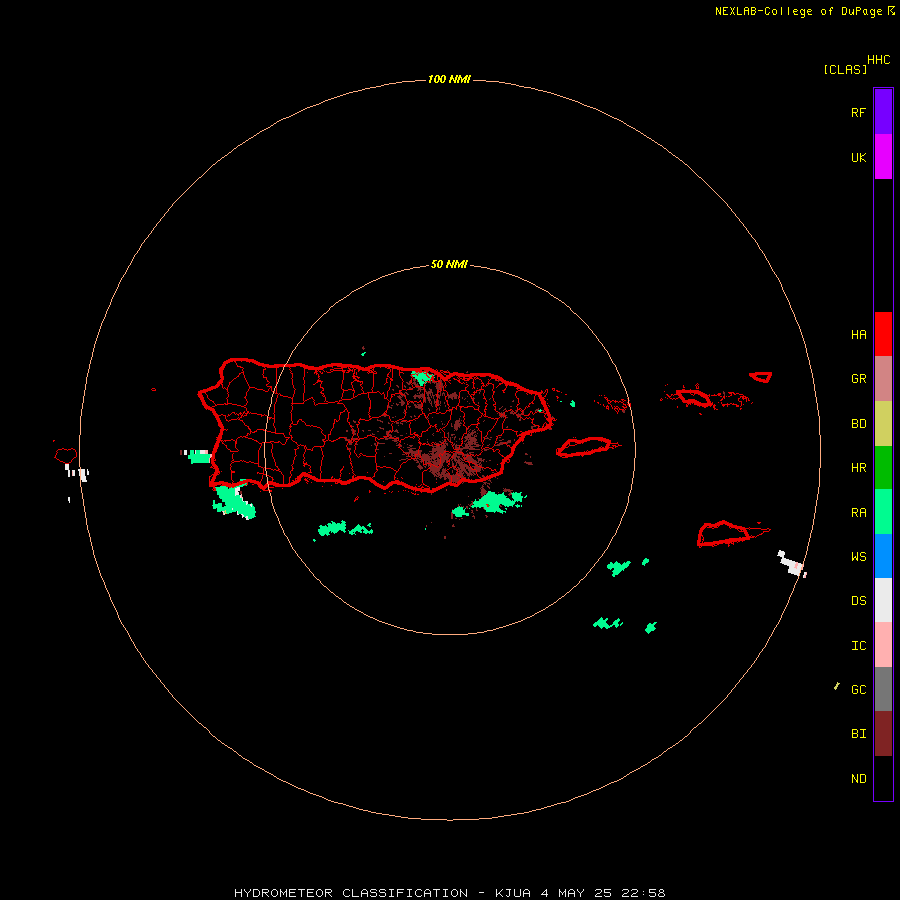Click the HR legend label
The height and width of the screenshot is (900, 900).
[x=858, y=468]
